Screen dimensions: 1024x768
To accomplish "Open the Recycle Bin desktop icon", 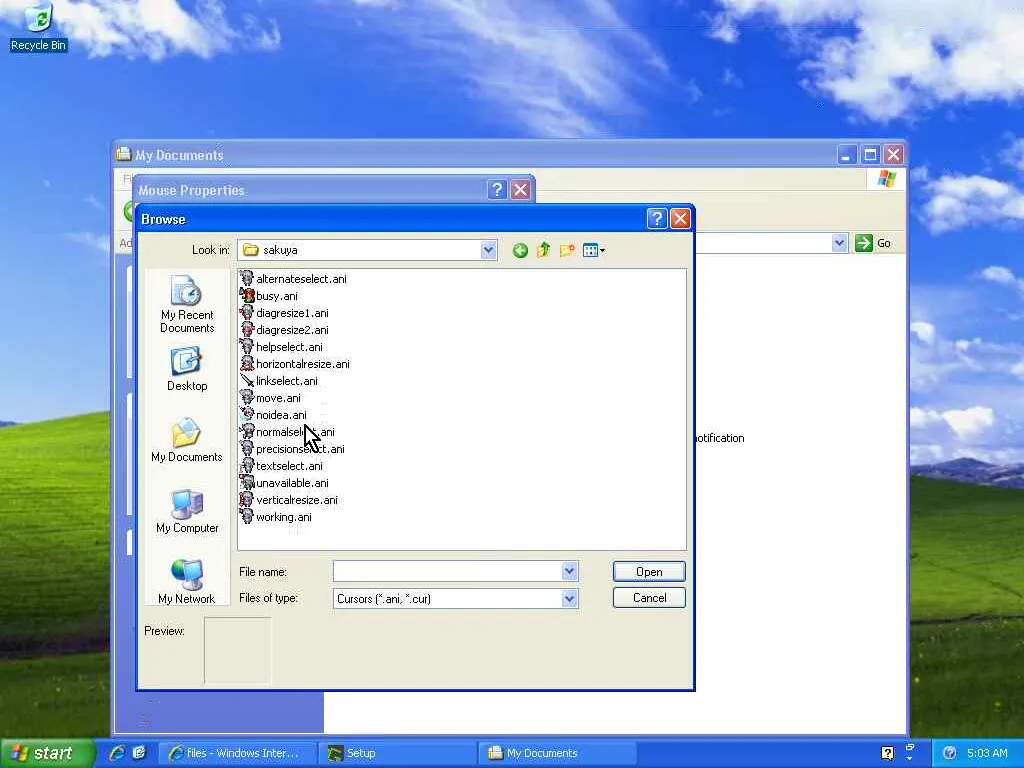I will tap(39, 27).
